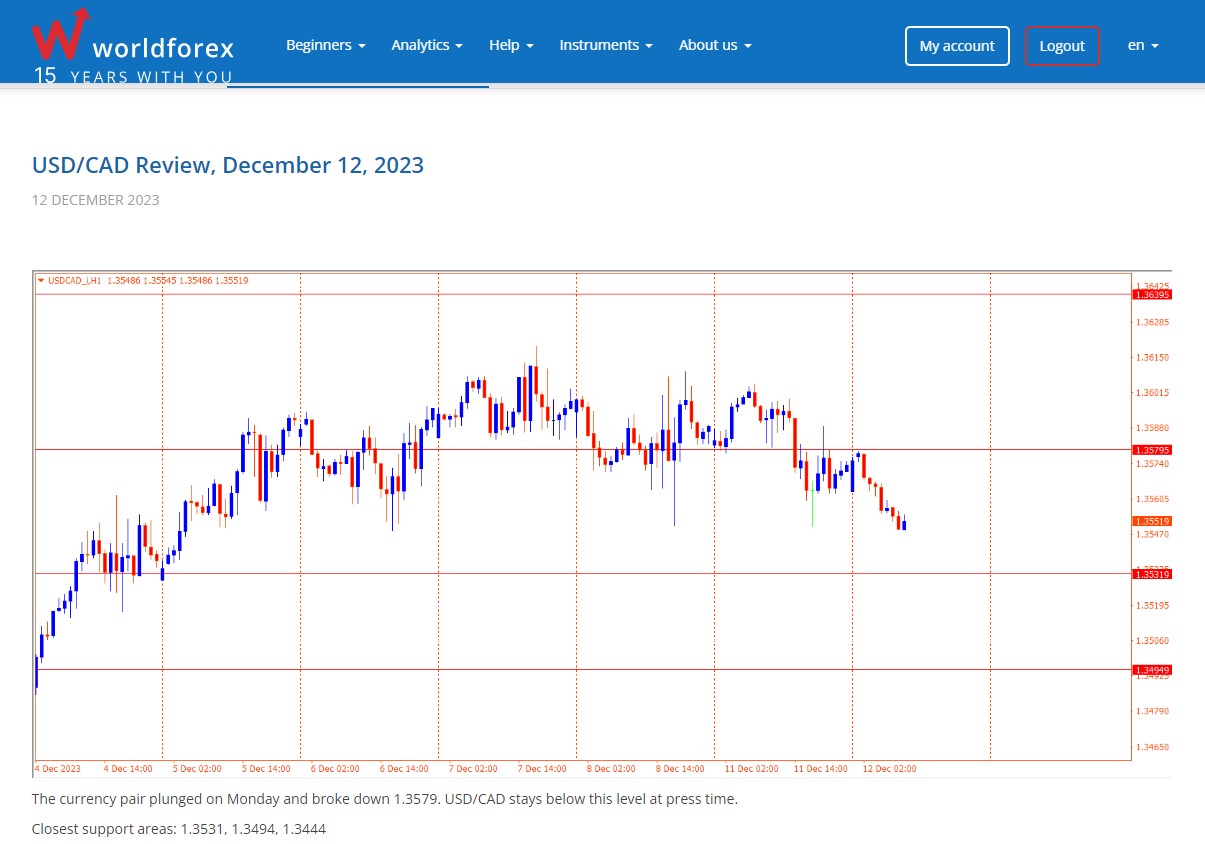Expand the Analytics dropdown
The width and height of the screenshot is (1205, 844).
click(x=427, y=45)
